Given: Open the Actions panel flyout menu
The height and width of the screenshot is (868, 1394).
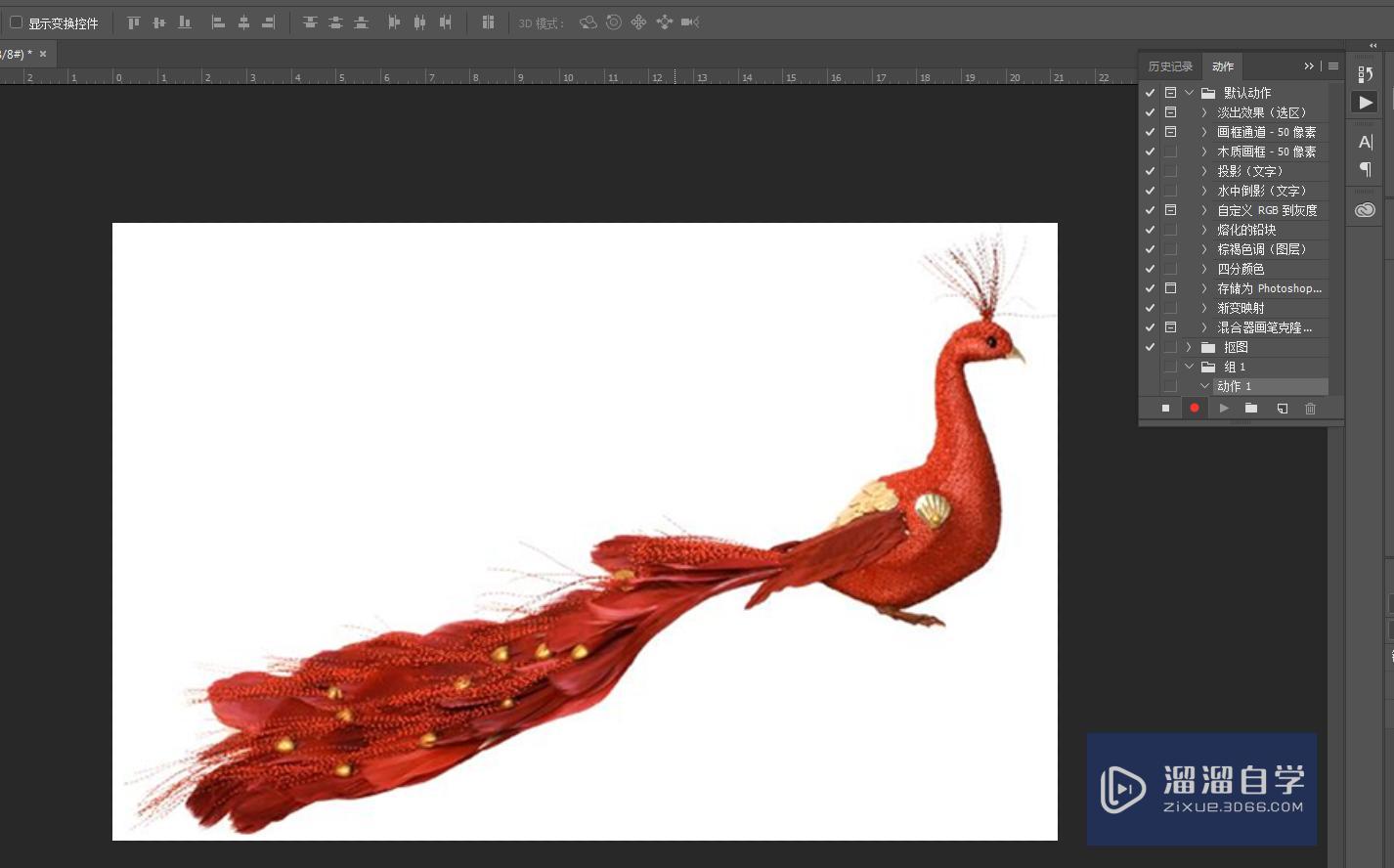Looking at the screenshot, I should [x=1333, y=66].
